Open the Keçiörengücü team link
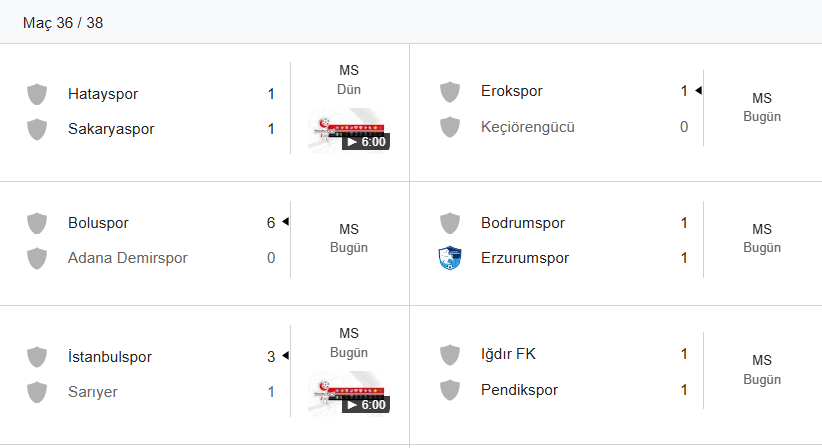Screen dimensions: 822x448 (x=527, y=127)
